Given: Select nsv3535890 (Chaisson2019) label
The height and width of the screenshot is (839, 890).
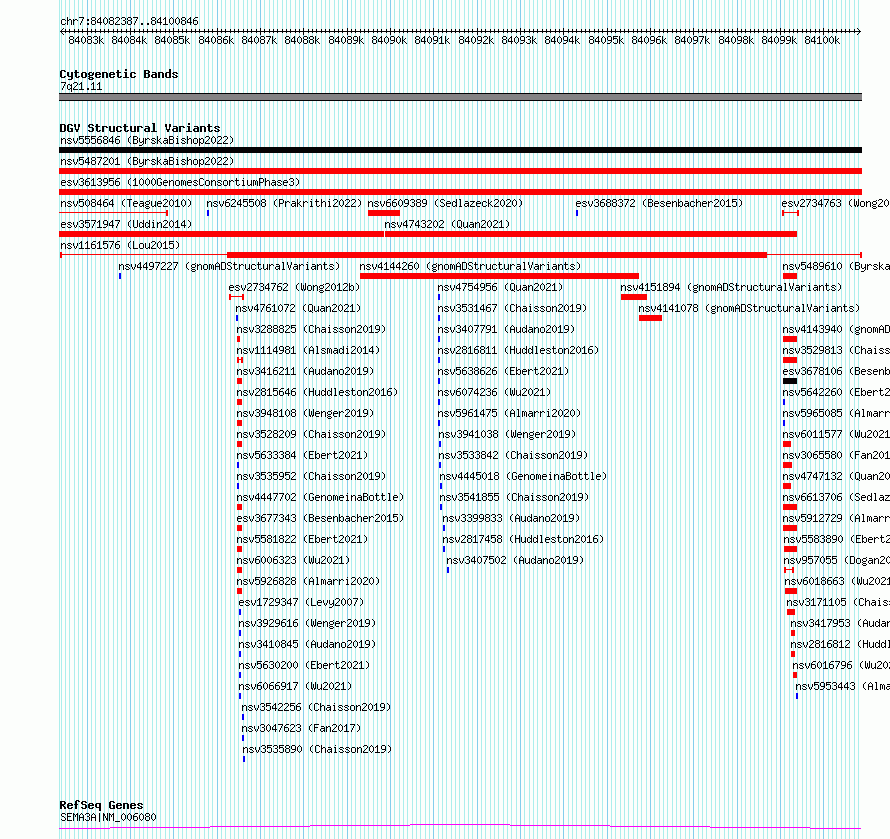Looking at the screenshot, I should point(317,749).
